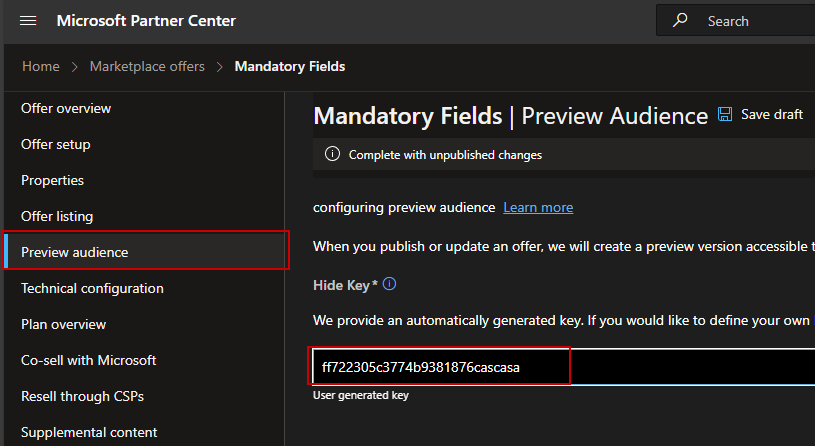
Task: Click 'User generated key' caption
Action: (x=361, y=395)
